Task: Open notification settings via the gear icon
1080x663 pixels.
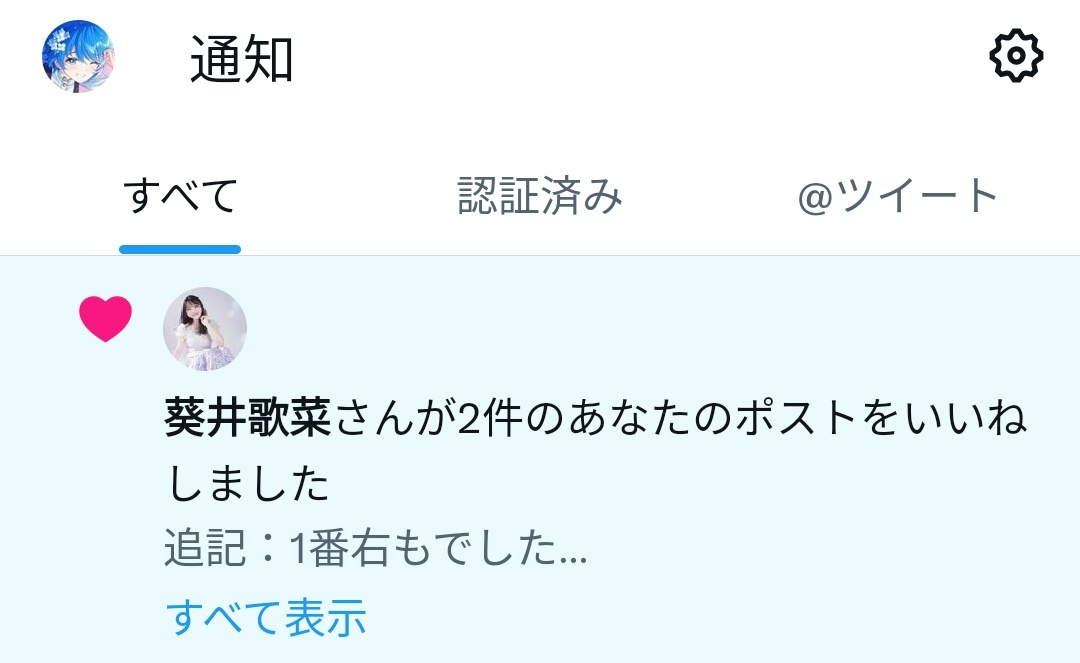Action: tap(1016, 56)
